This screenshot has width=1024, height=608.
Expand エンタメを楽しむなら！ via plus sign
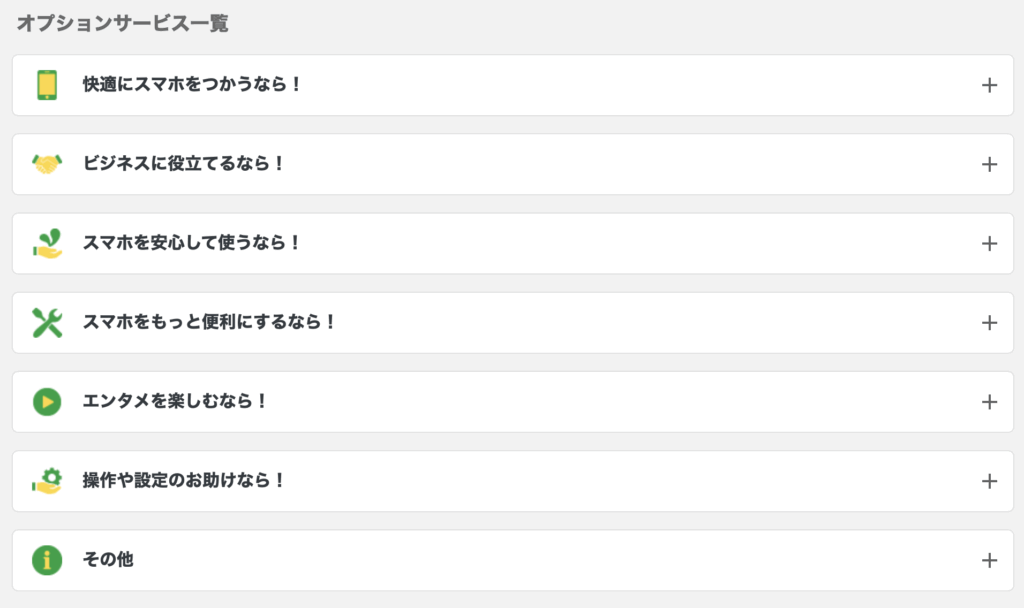tap(989, 402)
